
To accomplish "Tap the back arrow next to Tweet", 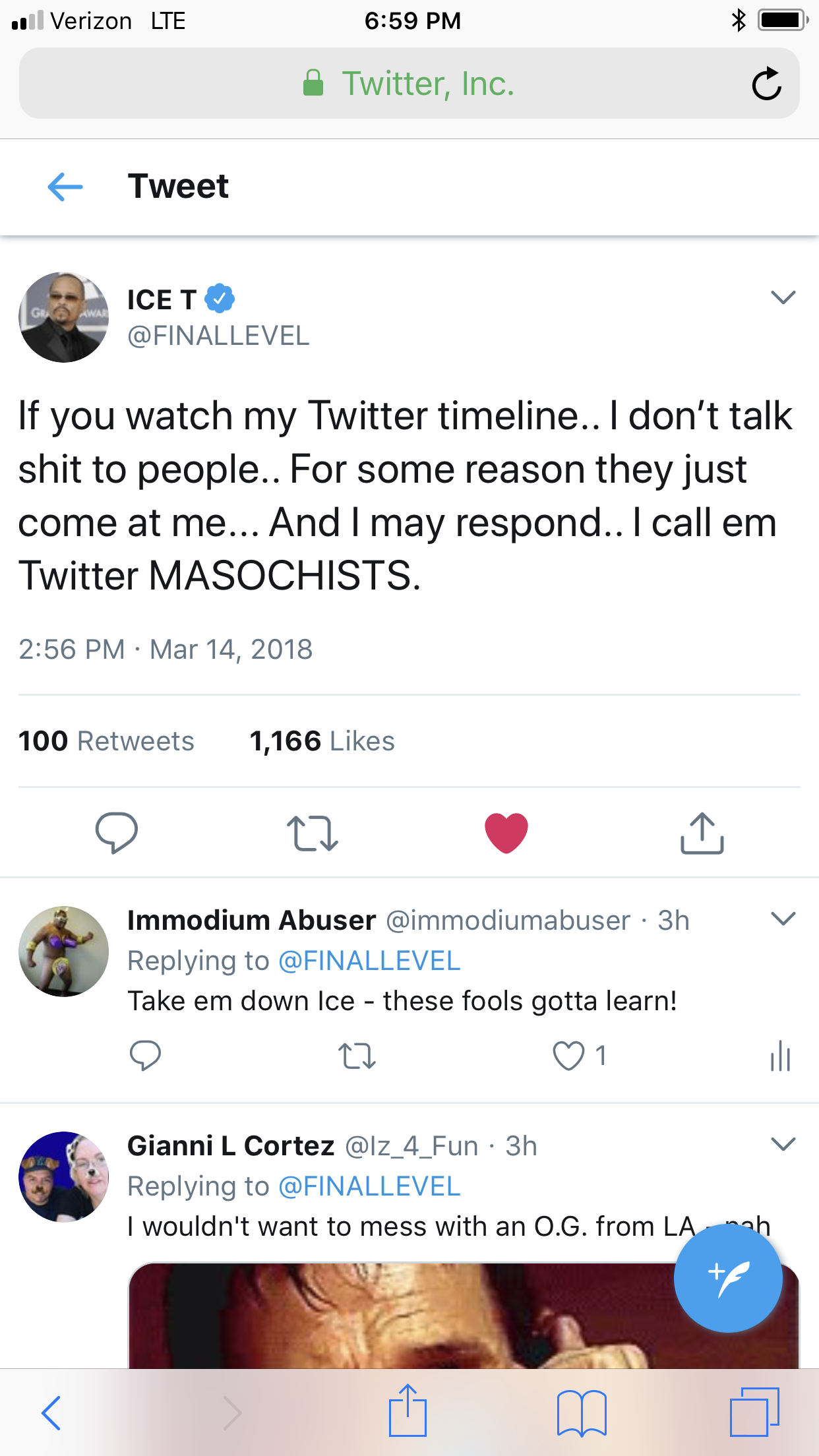I will (65, 187).
